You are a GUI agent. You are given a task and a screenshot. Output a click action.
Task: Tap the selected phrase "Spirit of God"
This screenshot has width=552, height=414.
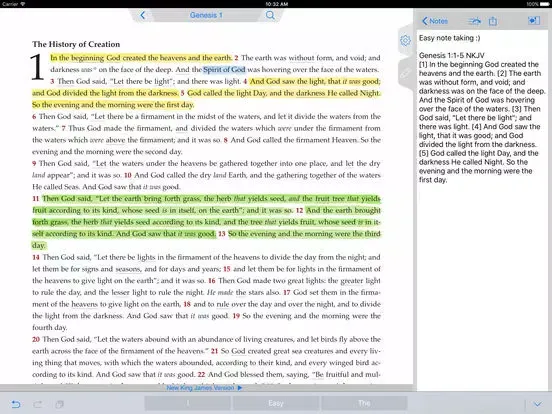point(224,69)
